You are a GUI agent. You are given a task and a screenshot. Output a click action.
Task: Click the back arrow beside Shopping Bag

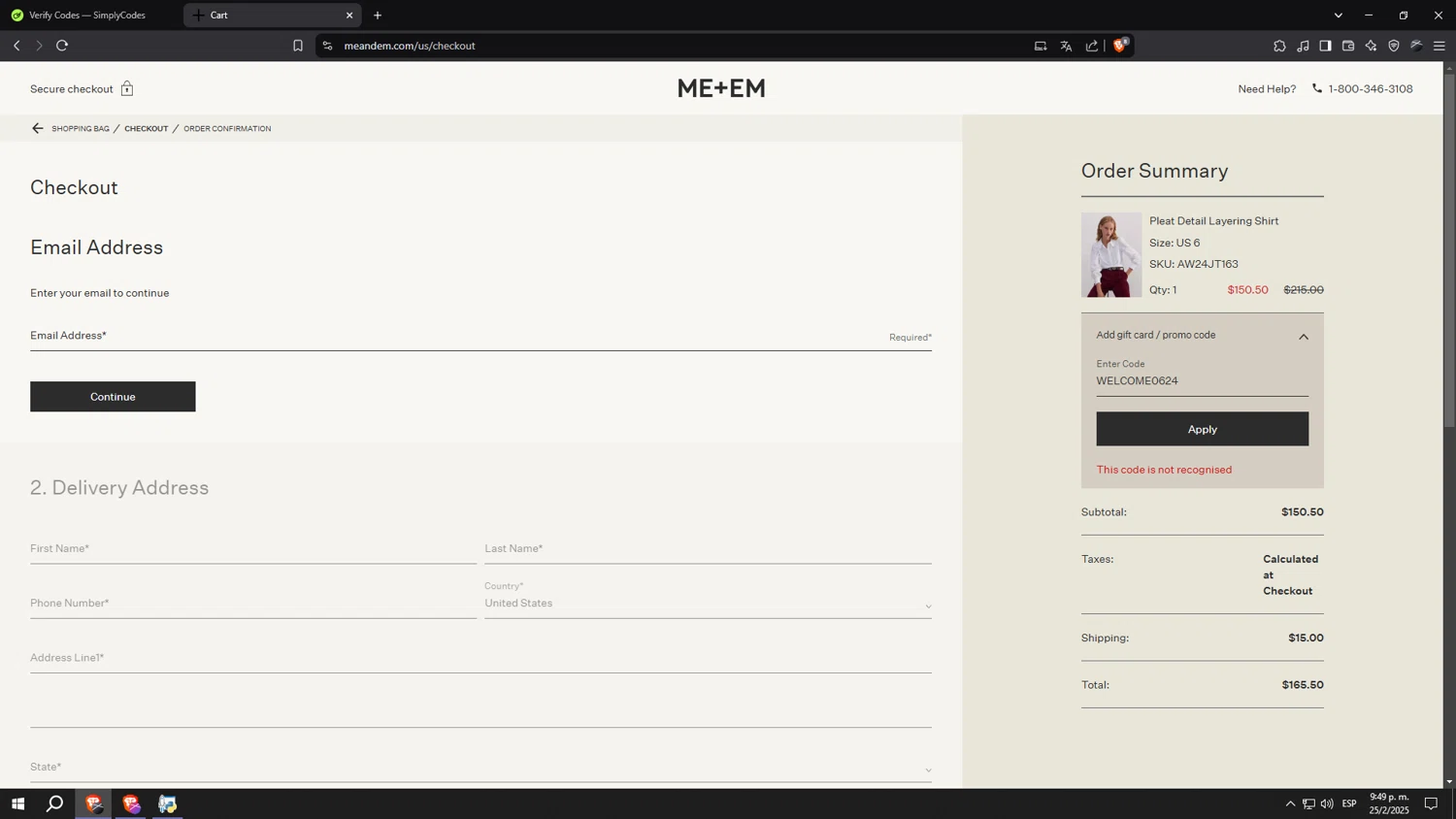(x=38, y=128)
